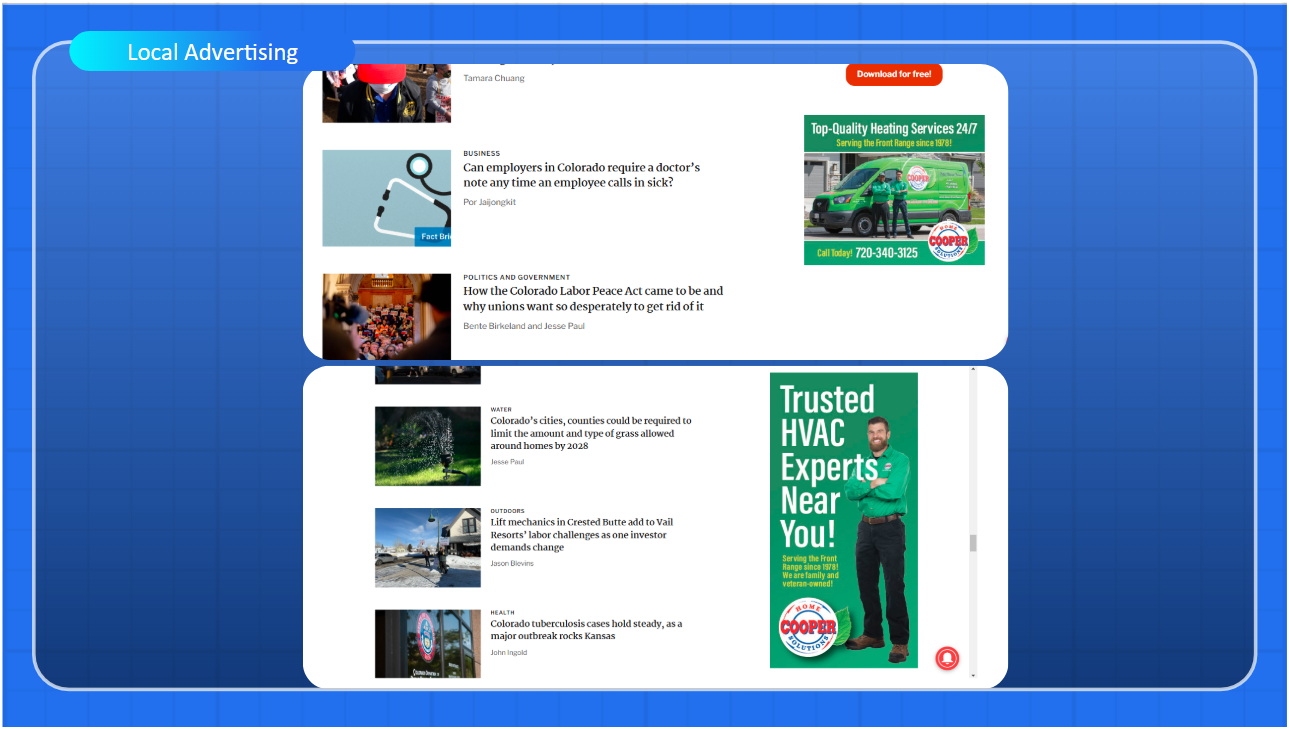
Task: Click the red-hat thumbnail at top of upper panel
Action: click(386, 93)
